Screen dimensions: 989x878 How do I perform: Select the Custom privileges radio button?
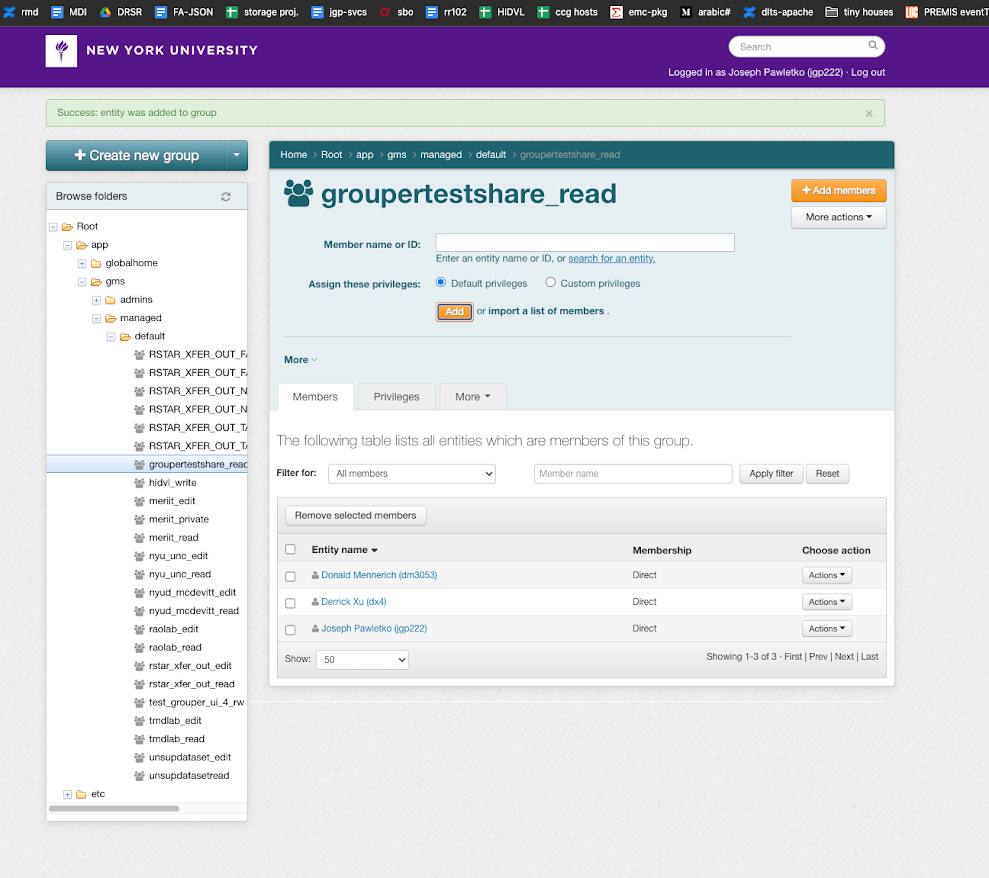tap(550, 283)
